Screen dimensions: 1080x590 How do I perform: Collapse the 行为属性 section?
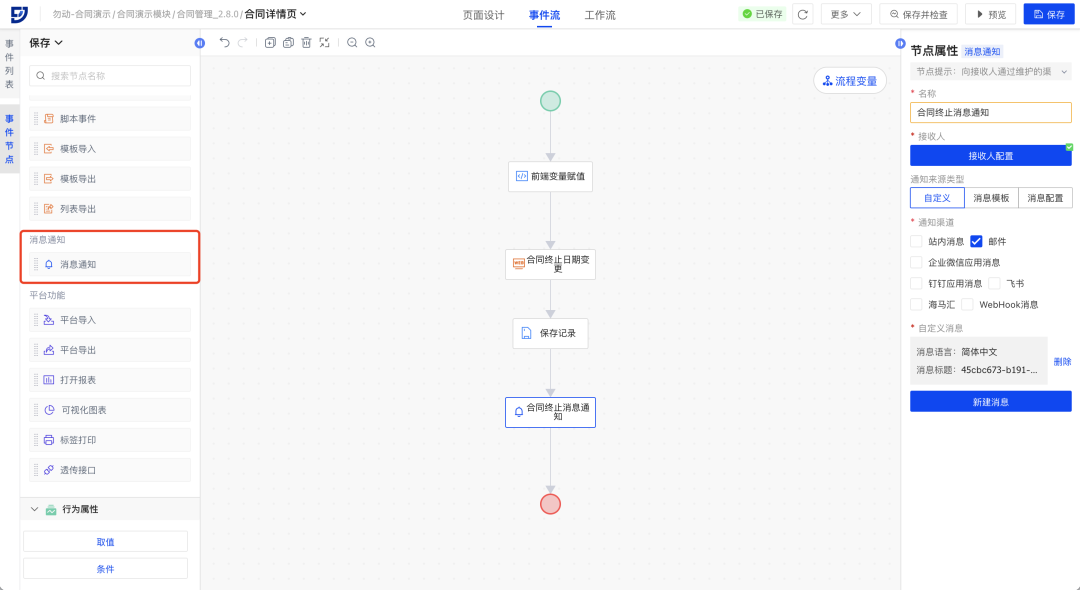pyautogui.click(x=35, y=509)
